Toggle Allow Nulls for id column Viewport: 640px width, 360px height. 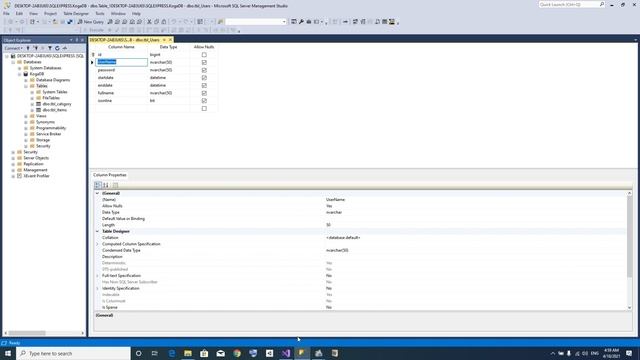(x=204, y=55)
